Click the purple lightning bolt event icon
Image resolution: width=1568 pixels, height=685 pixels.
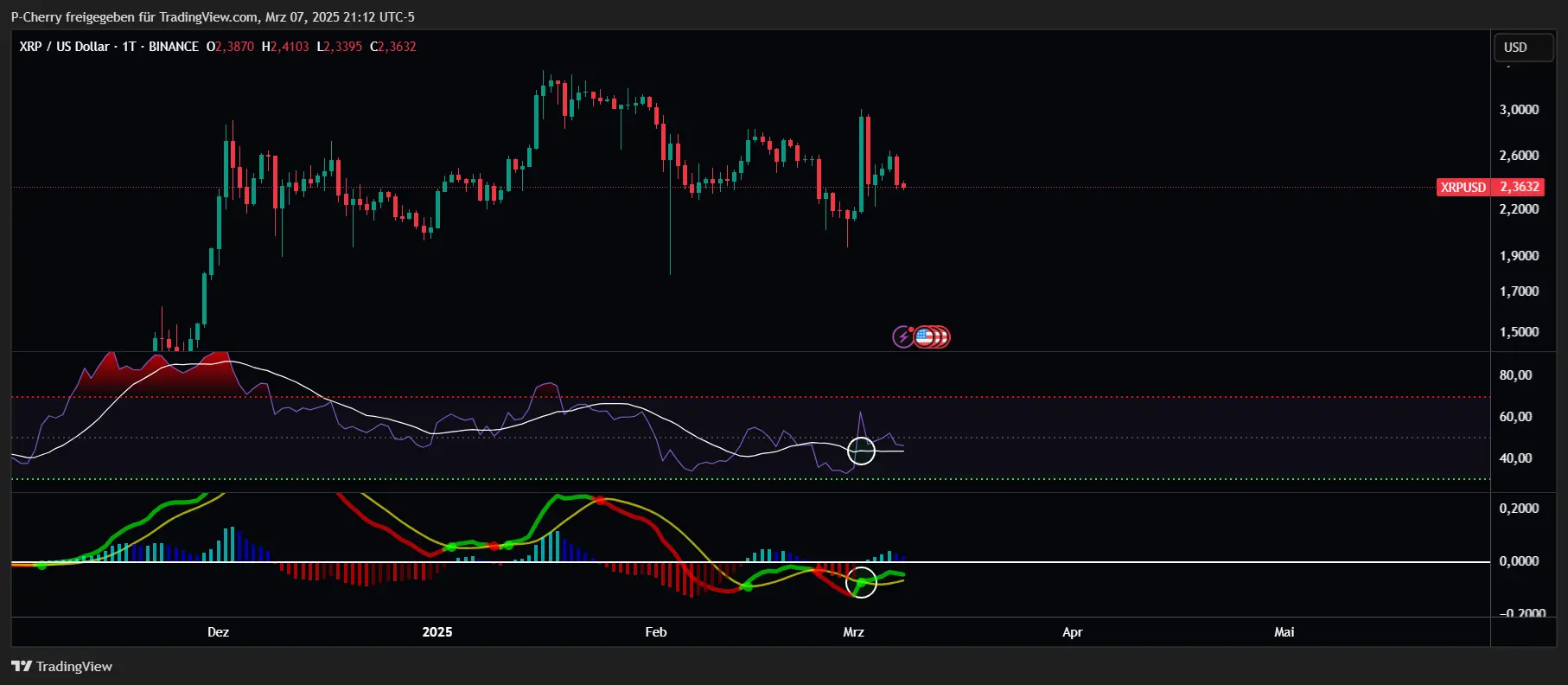(902, 336)
